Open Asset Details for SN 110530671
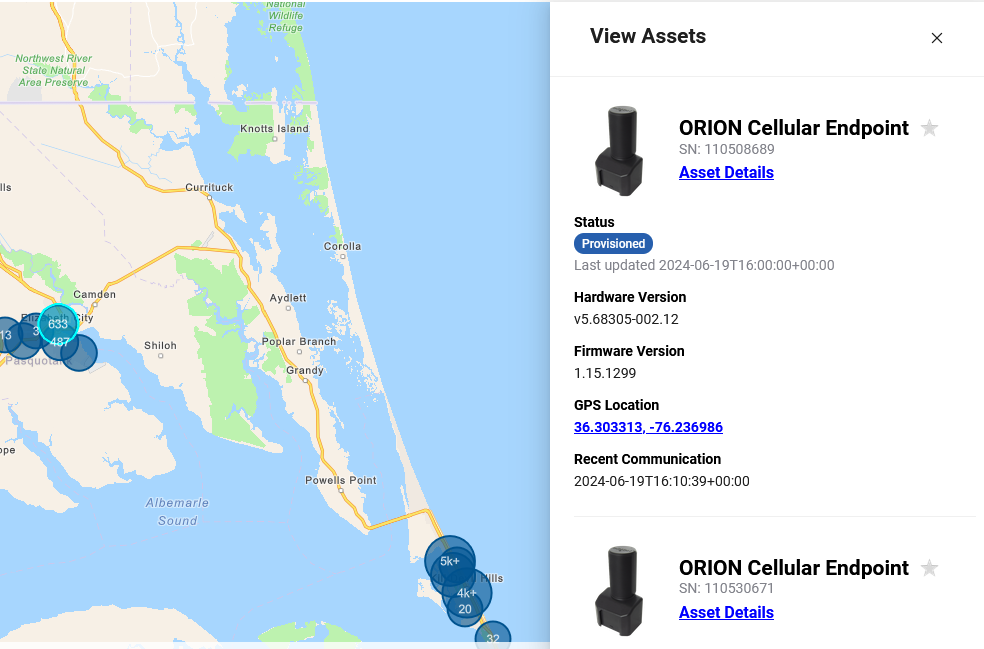The height and width of the screenshot is (649, 984). click(726, 612)
